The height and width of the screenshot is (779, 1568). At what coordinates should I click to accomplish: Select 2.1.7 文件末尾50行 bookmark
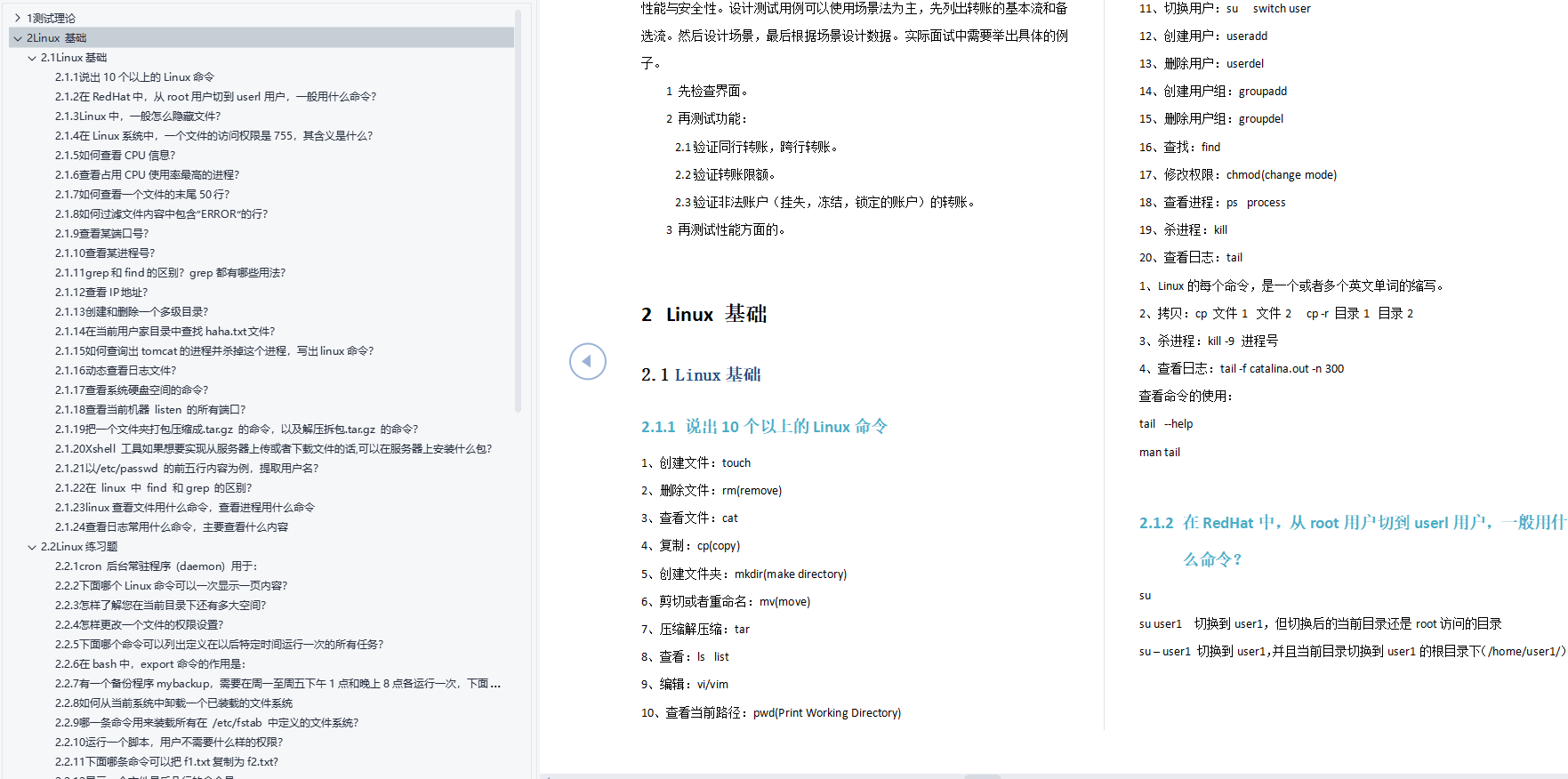(x=142, y=194)
